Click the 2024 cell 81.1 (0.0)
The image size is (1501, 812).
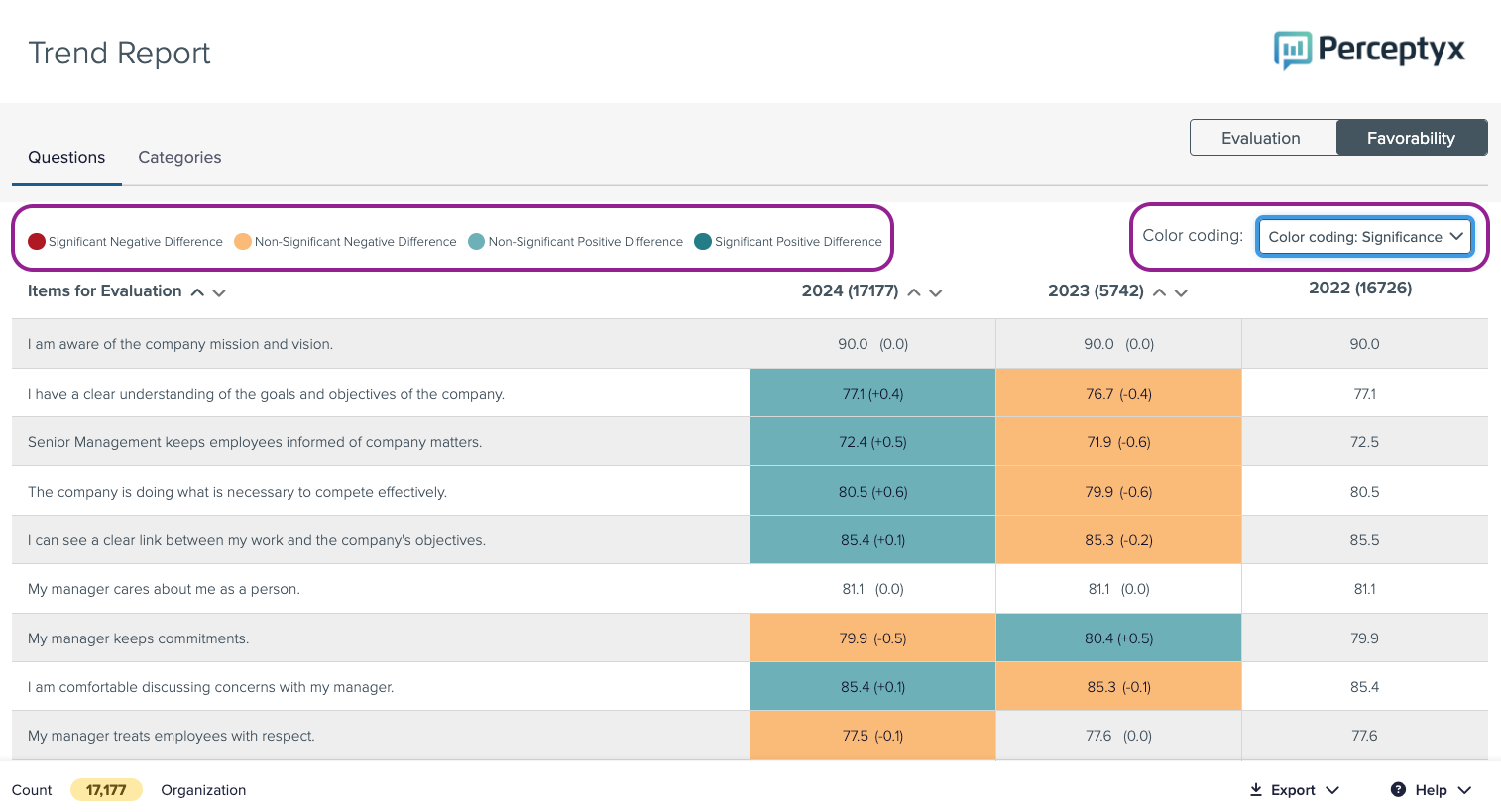pos(872,589)
